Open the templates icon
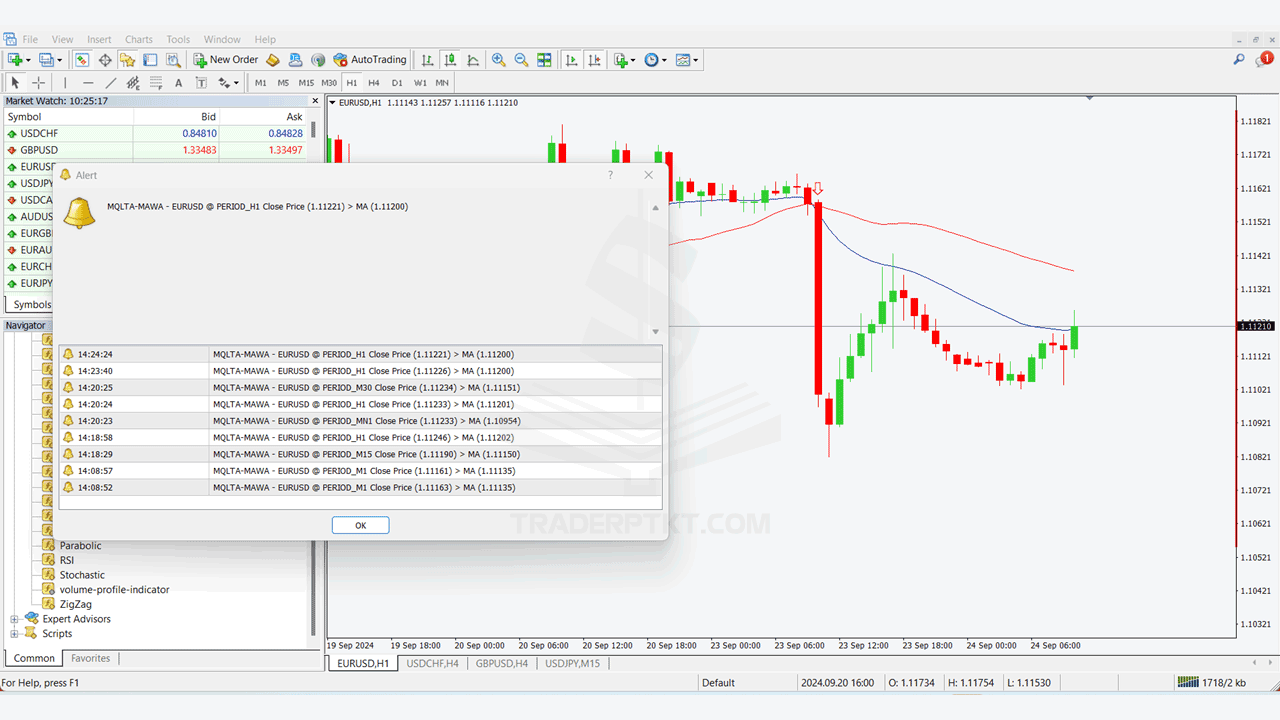Image resolution: width=1280 pixels, height=720 pixels. pos(683,60)
